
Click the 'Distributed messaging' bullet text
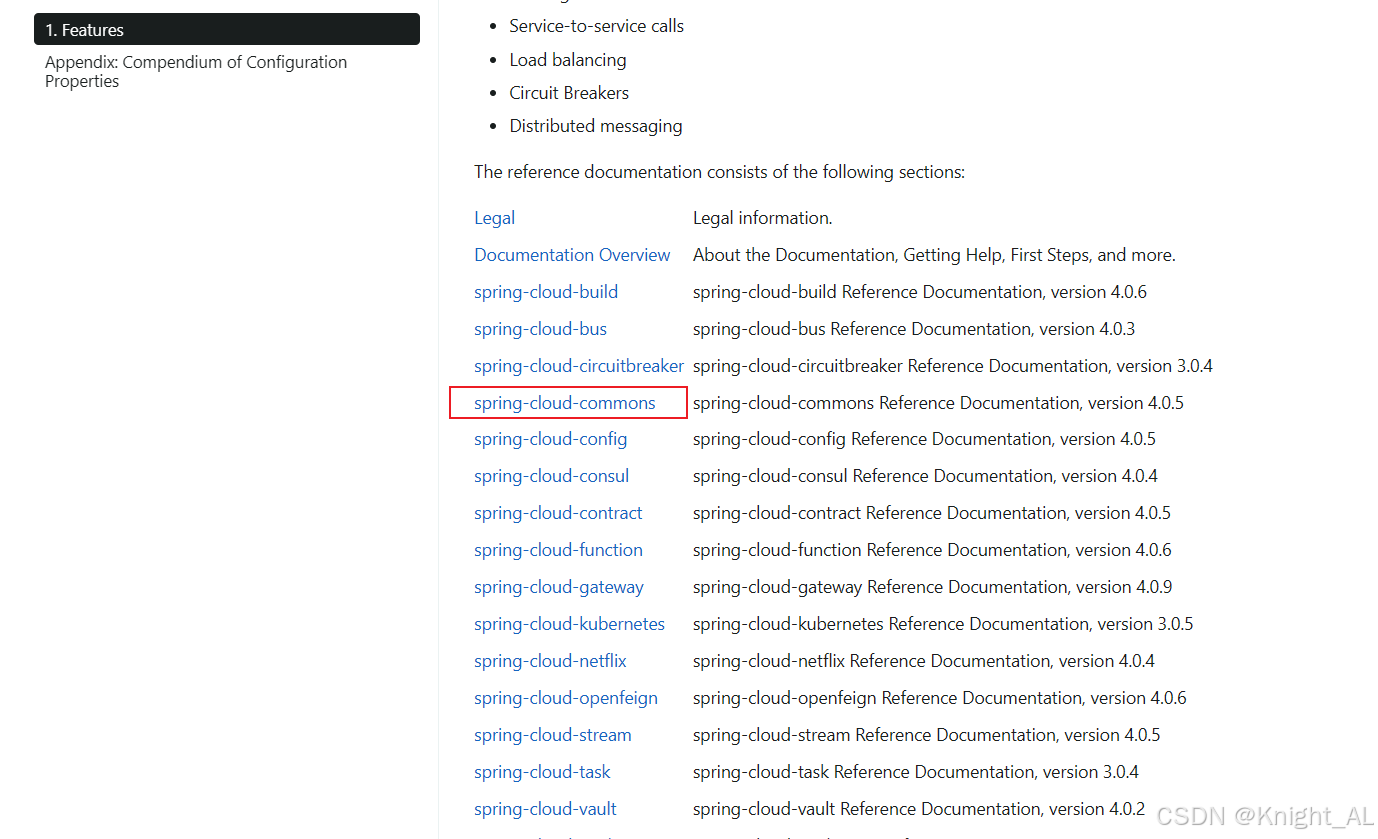click(x=596, y=126)
